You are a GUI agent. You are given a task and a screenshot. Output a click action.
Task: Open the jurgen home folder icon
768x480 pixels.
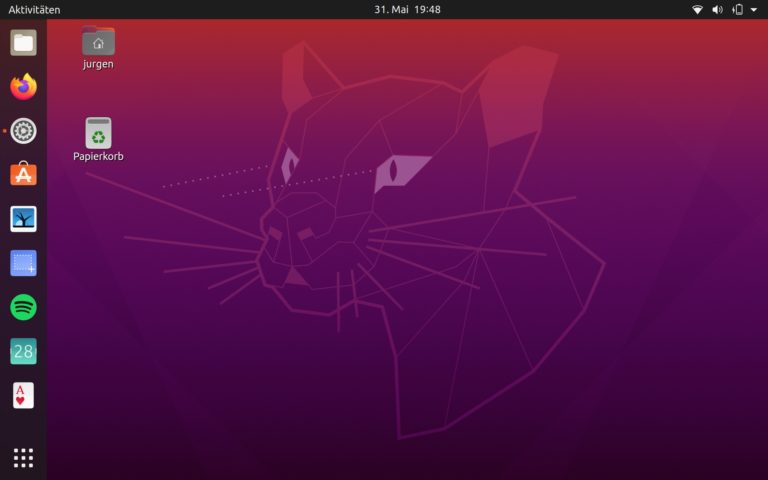point(98,41)
